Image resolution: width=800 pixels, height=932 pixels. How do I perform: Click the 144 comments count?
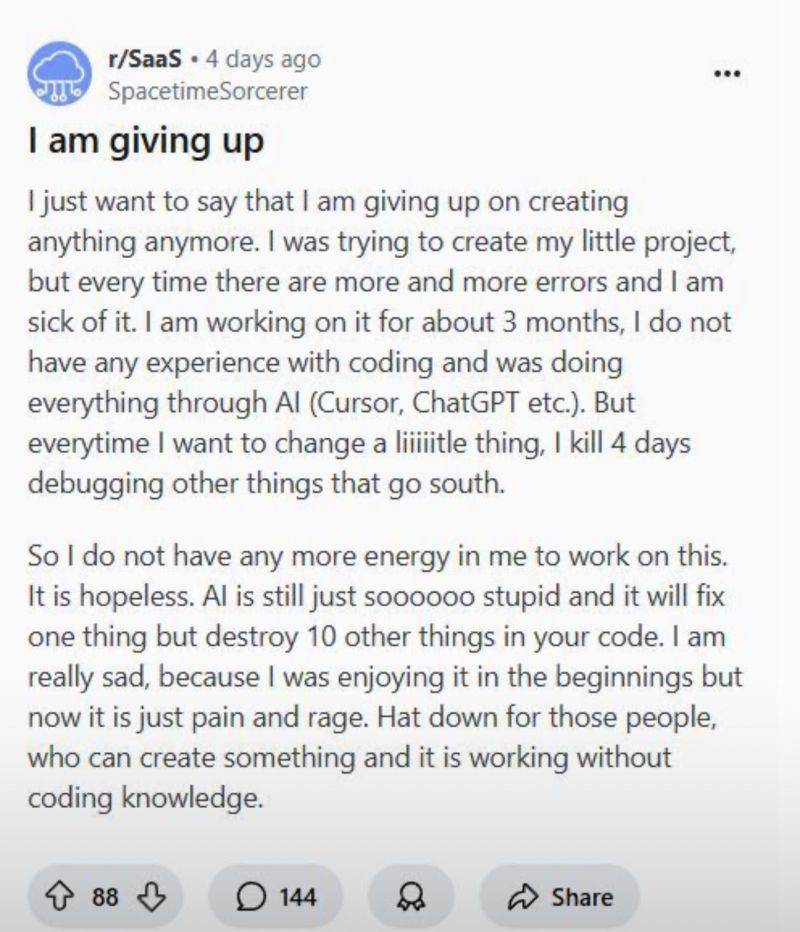click(x=297, y=897)
